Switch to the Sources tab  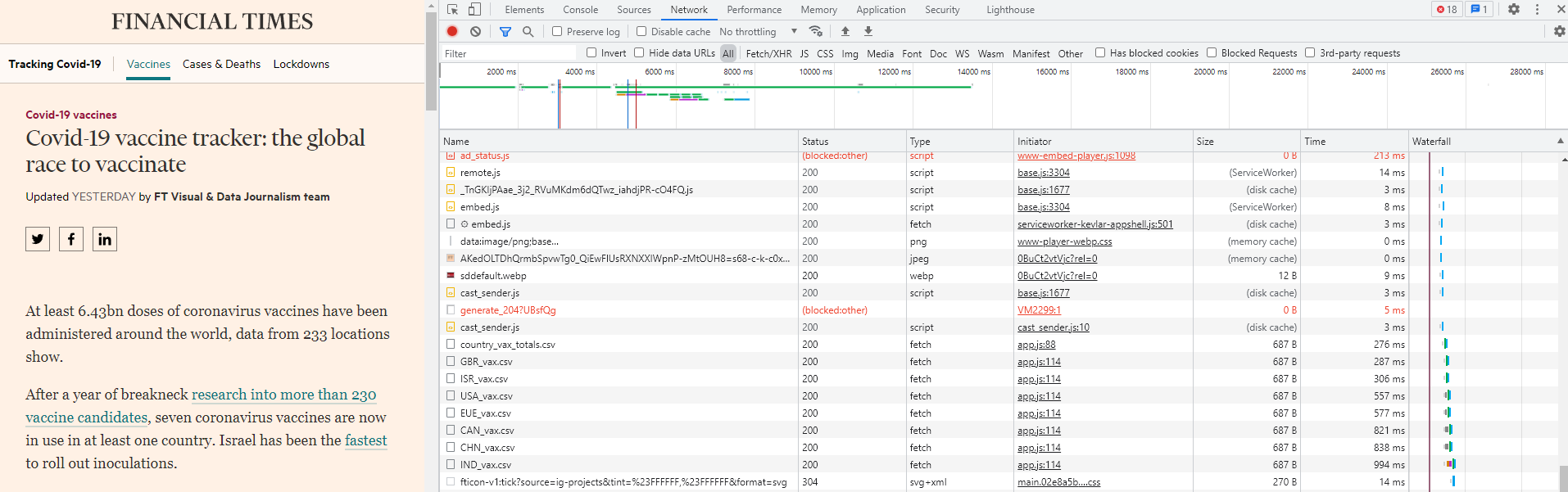point(633,10)
